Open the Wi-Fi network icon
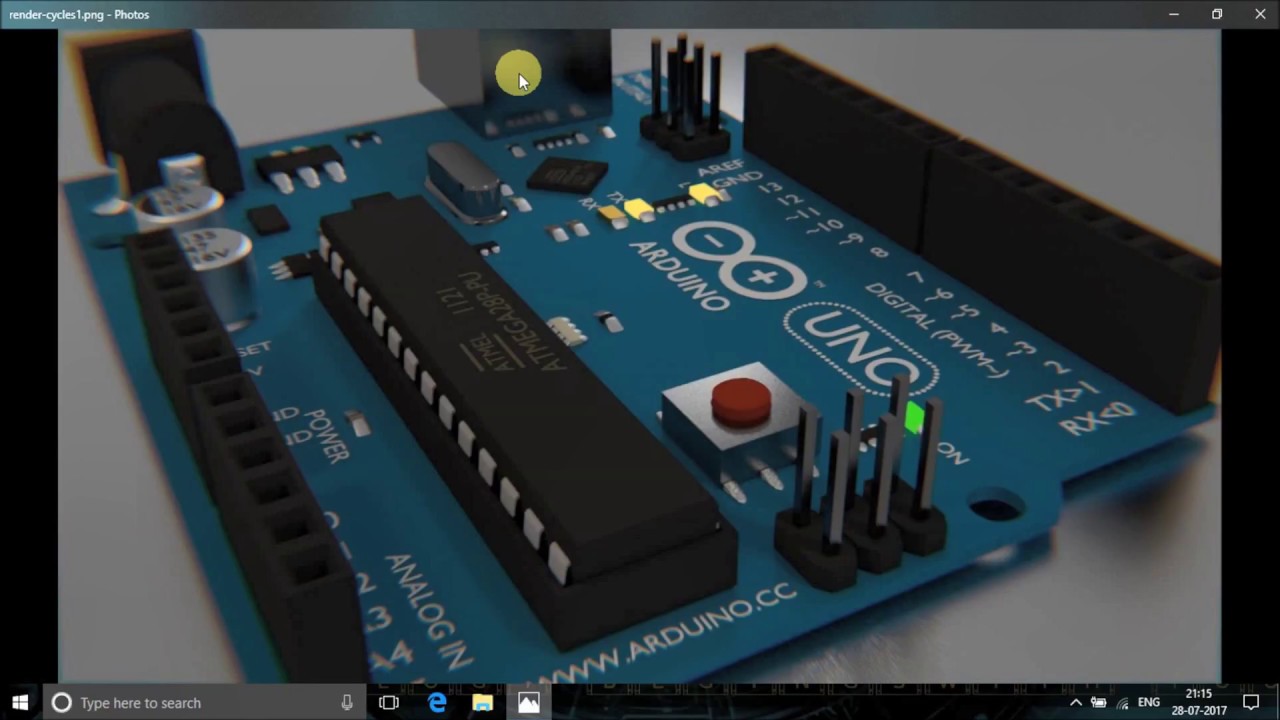This screenshot has width=1280, height=720. 1122,703
